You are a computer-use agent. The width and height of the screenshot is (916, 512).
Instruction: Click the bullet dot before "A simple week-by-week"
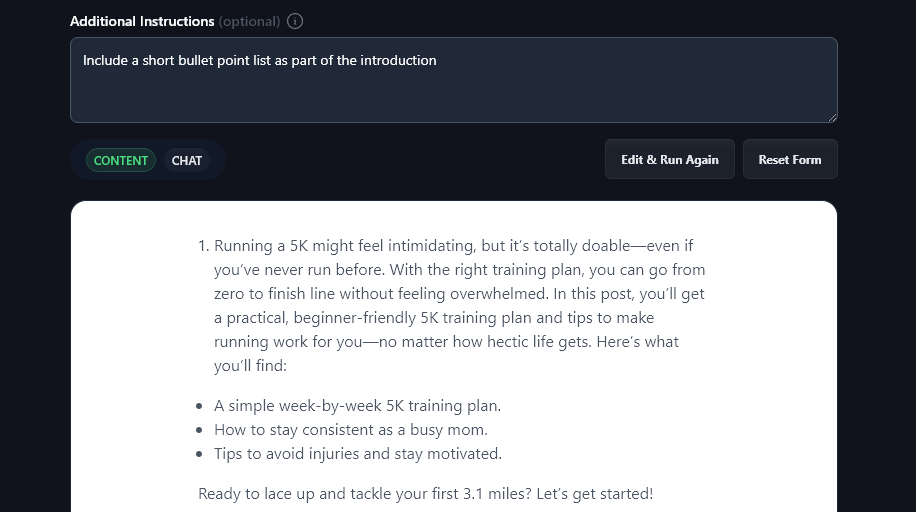point(201,407)
